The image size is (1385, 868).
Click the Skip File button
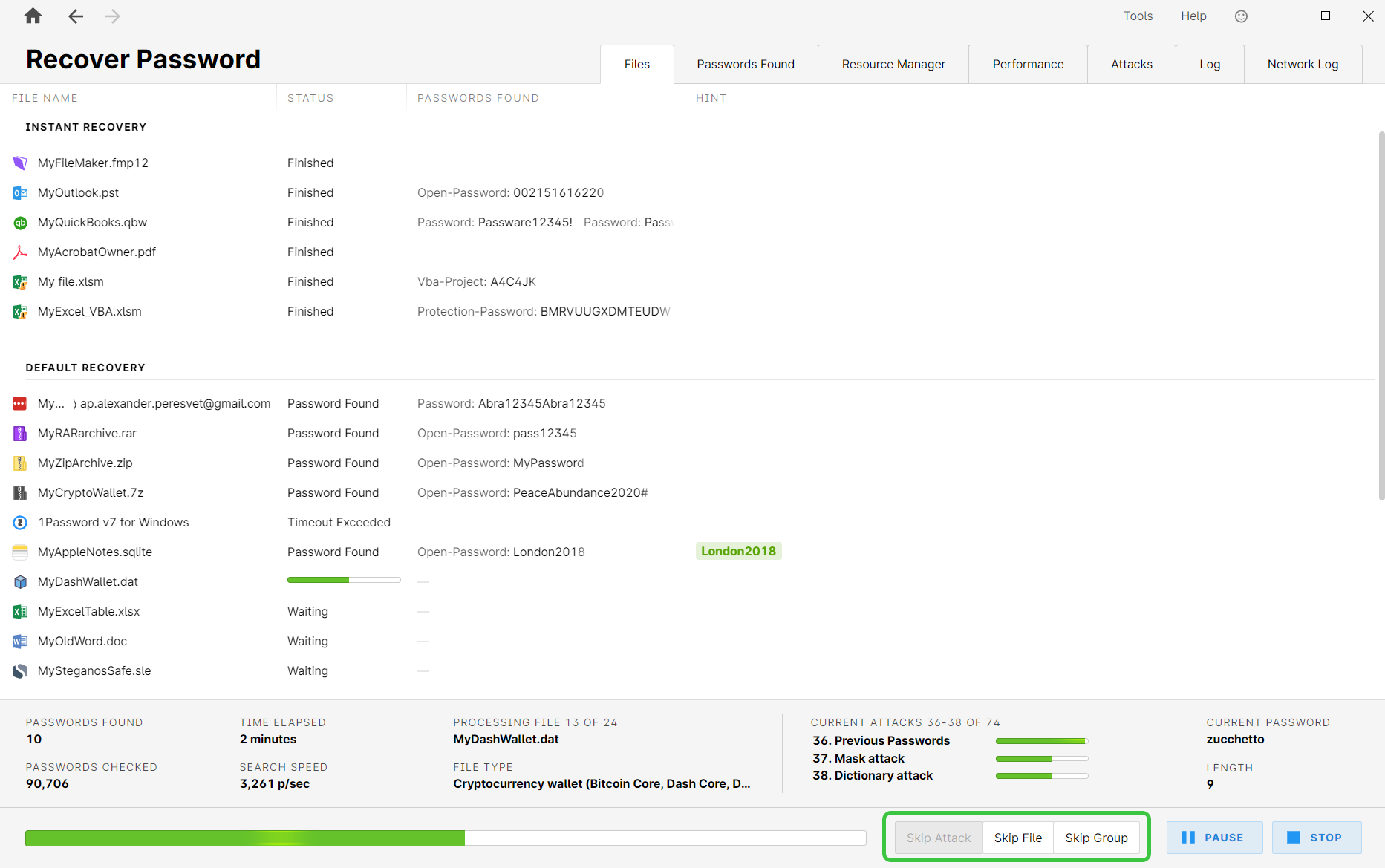point(1018,838)
